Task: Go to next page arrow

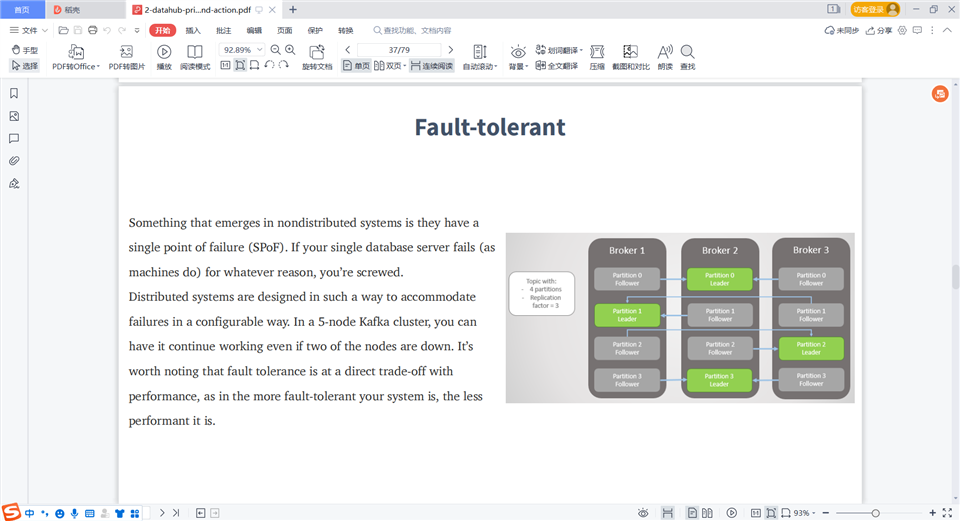Action: pyautogui.click(x=451, y=50)
